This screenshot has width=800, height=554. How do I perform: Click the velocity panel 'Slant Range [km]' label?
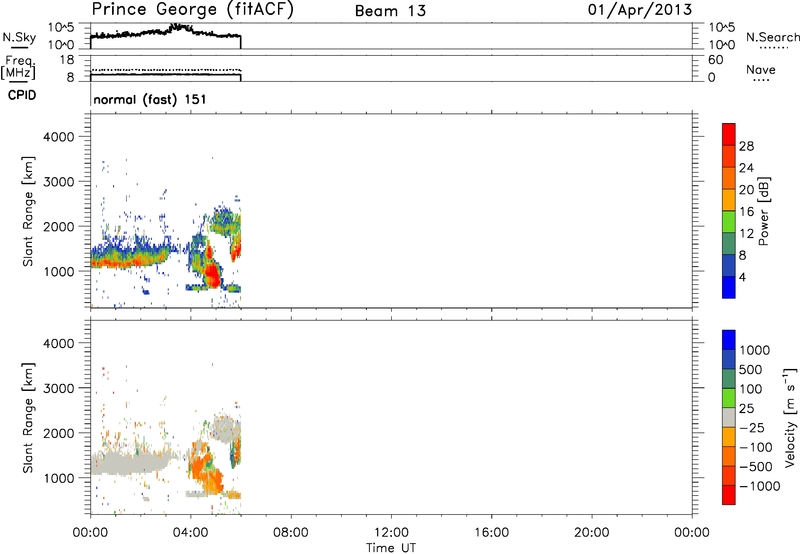pyautogui.click(x=28, y=418)
